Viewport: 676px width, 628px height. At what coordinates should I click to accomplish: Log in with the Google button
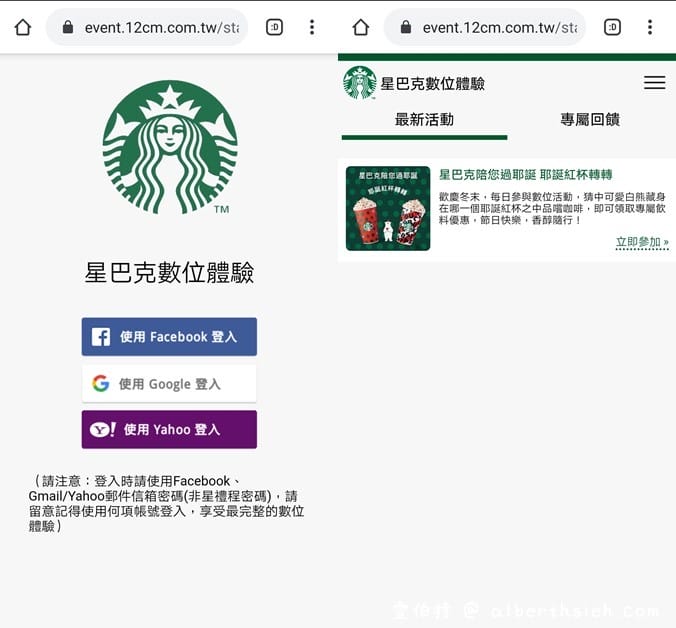click(169, 383)
